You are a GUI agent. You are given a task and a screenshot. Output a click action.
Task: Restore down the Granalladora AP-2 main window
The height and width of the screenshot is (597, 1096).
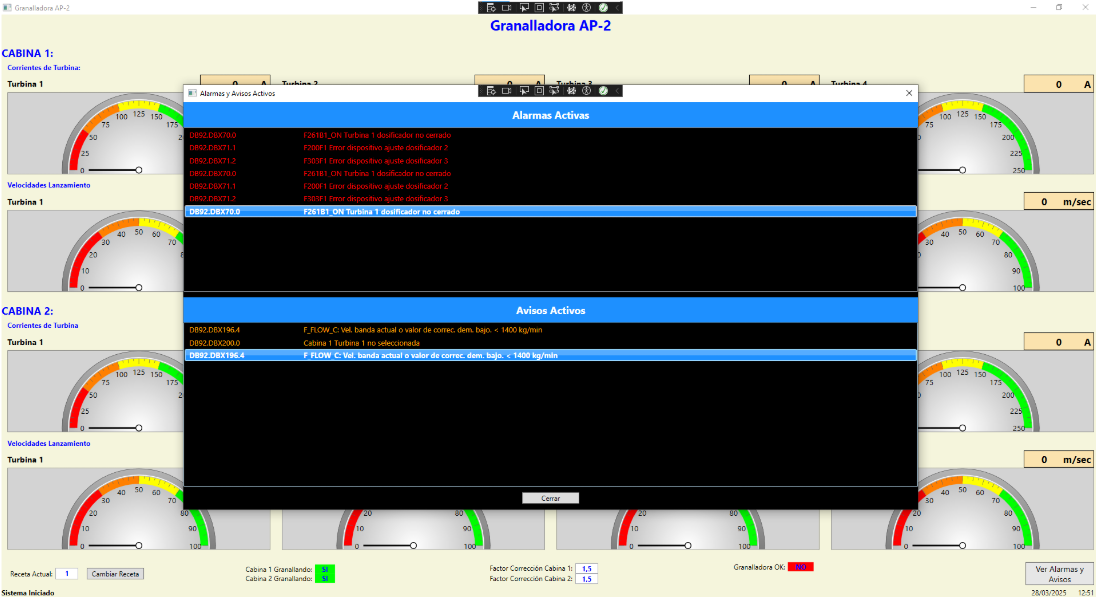click(1059, 8)
